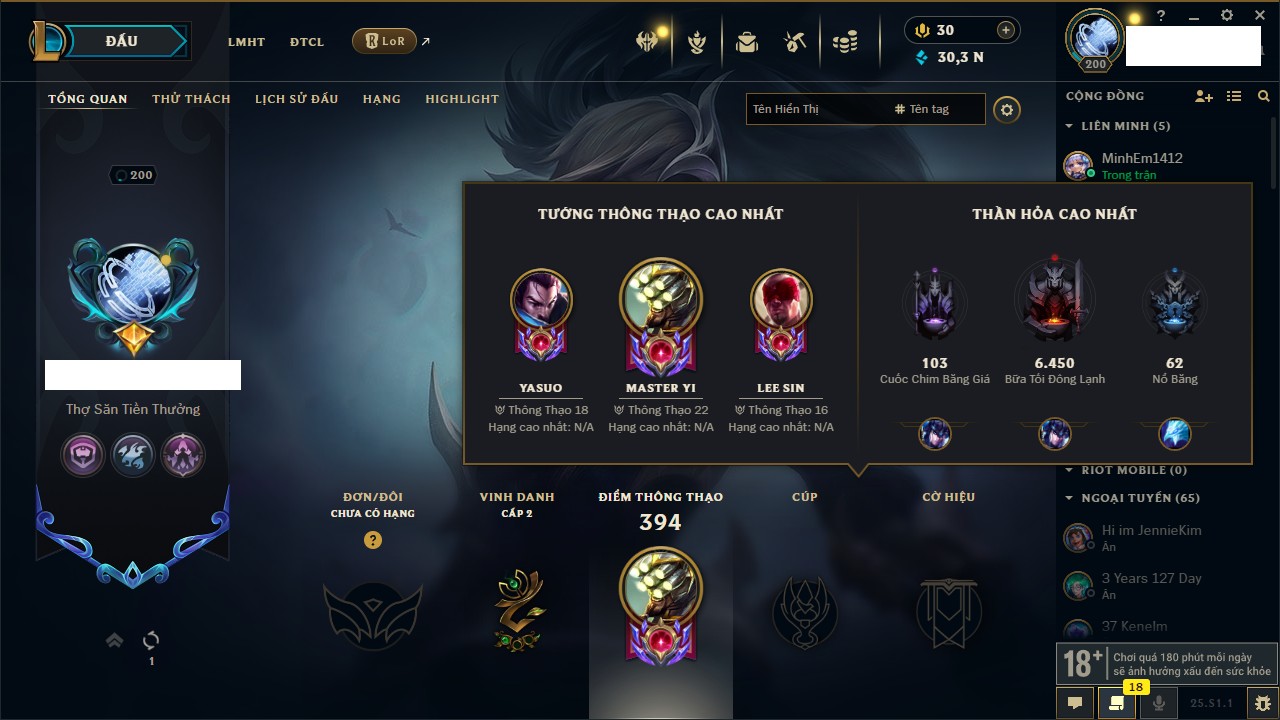Search the friends list magnifier icon
Viewport: 1280px width, 720px height.
1264,96
